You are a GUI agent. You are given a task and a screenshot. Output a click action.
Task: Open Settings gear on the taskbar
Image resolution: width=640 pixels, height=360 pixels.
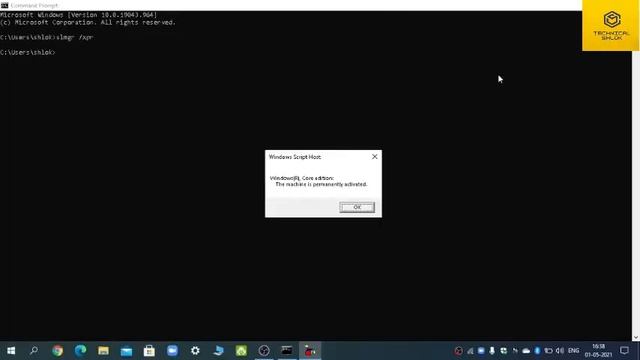[195, 351]
